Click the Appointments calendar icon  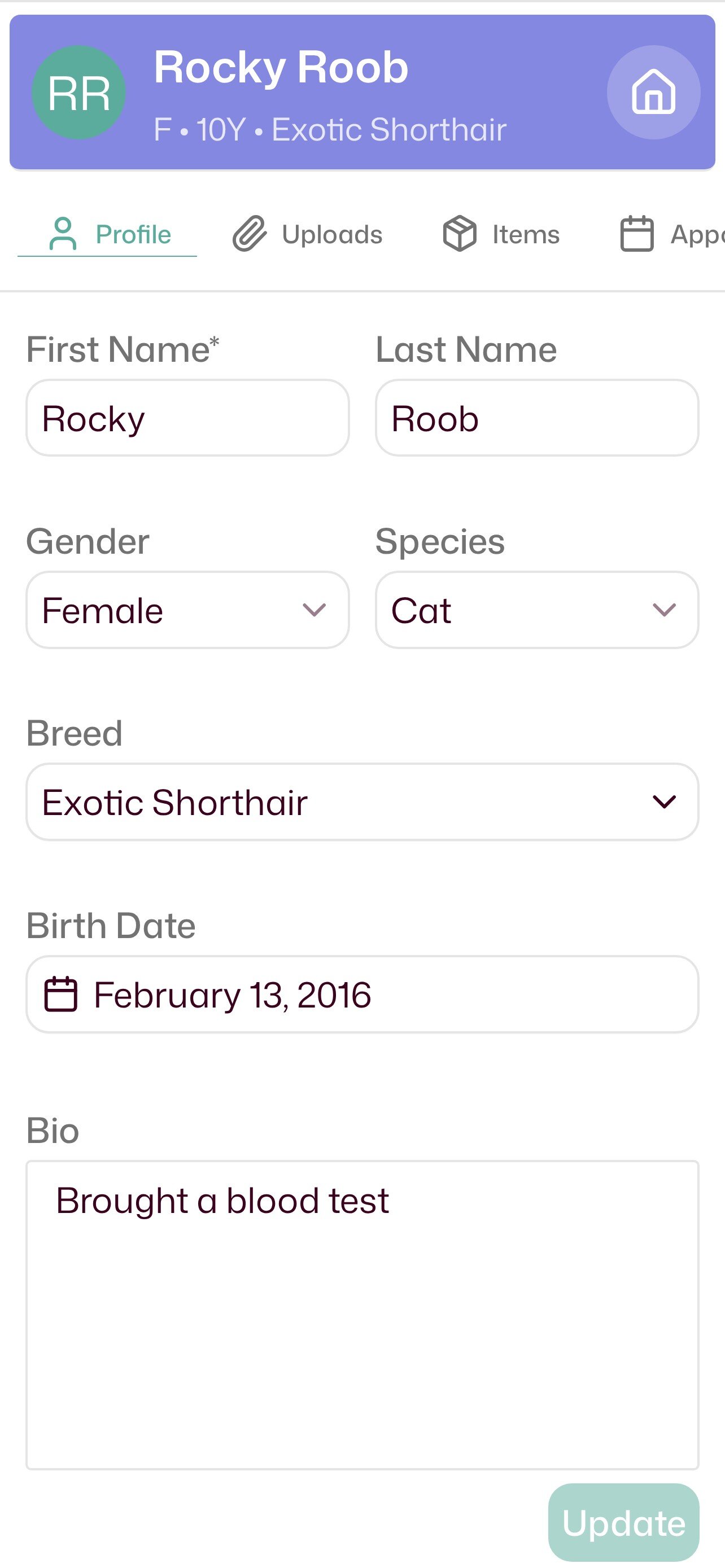pyautogui.click(x=637, y=234)
